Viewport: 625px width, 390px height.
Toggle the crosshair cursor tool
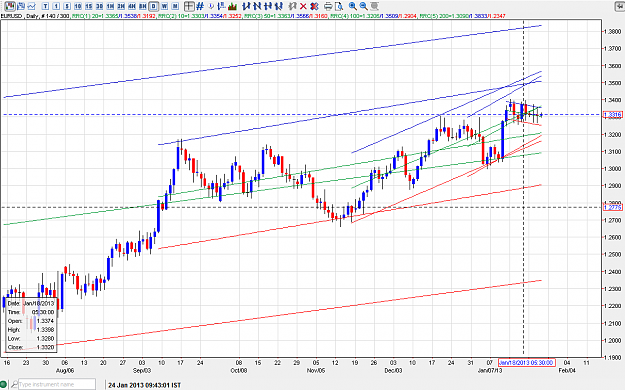pos(189,6)
